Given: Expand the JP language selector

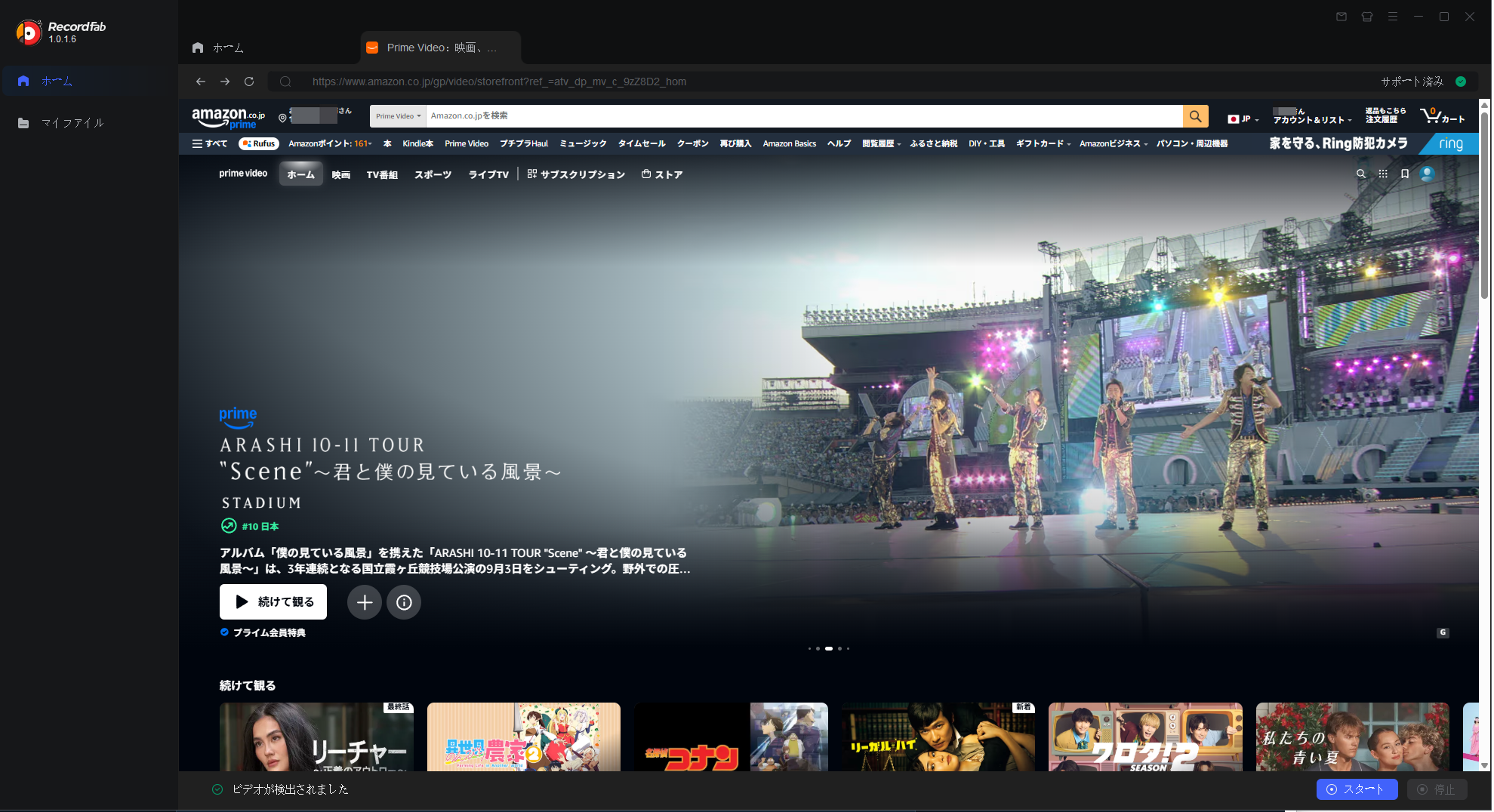Looking at the screenshot, I should click(1243, 118).
